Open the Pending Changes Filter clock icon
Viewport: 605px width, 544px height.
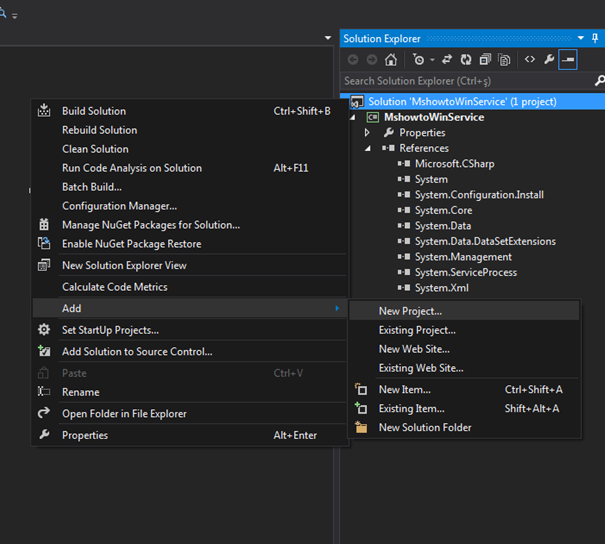[x=418, y=59]
